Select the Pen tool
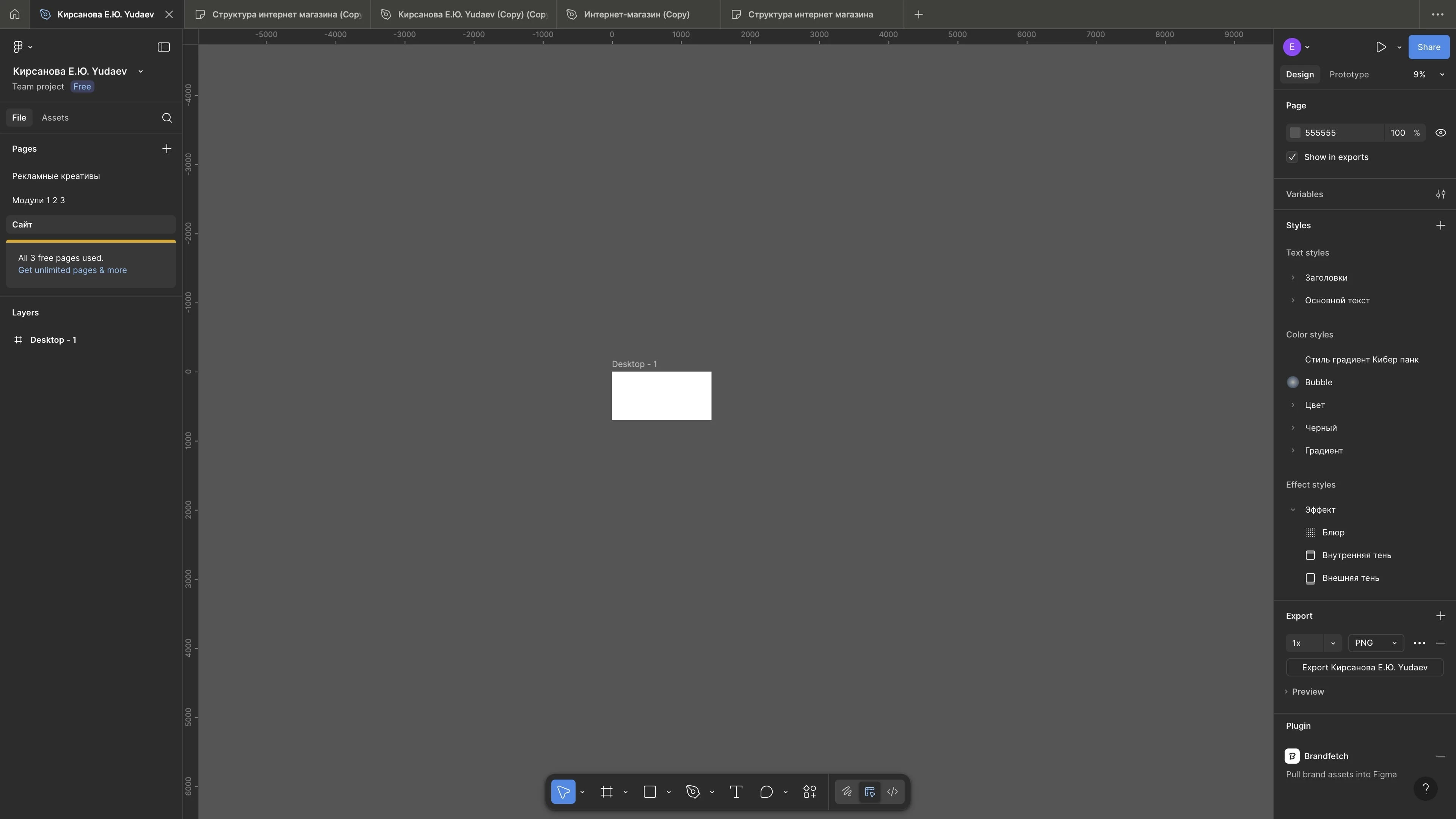 point(693,792)
